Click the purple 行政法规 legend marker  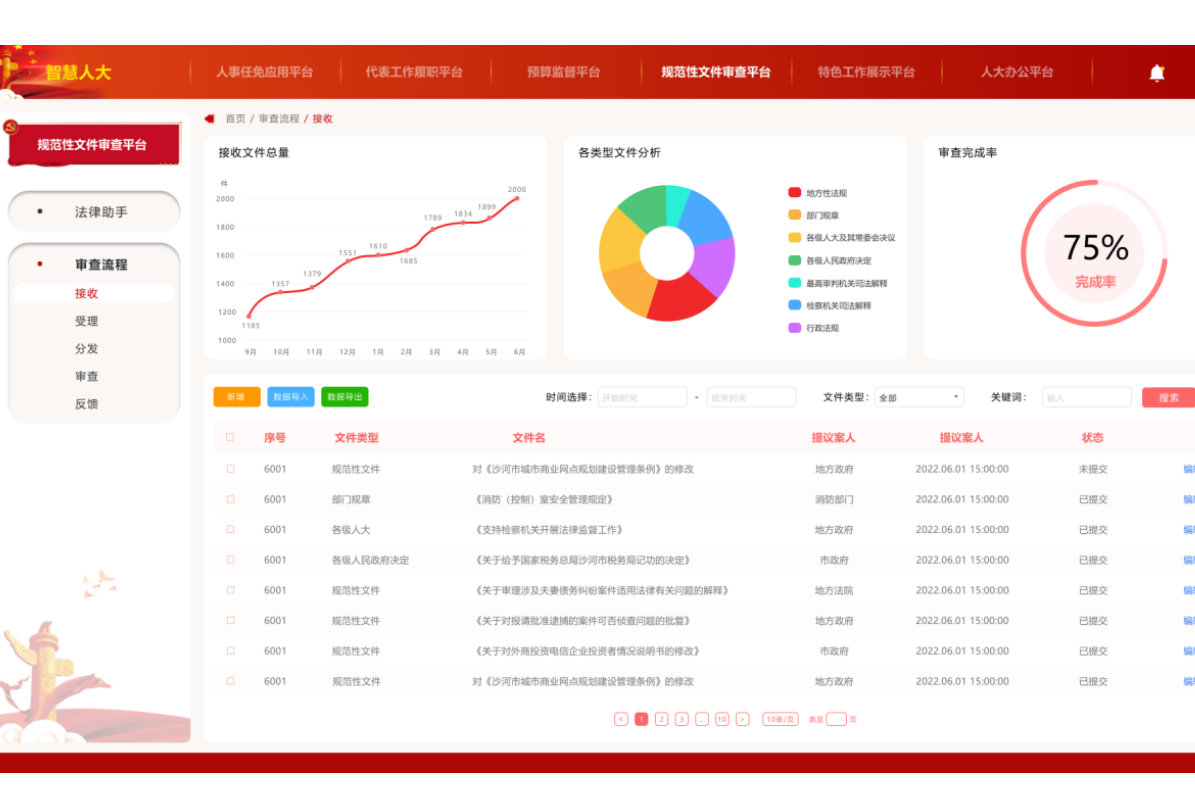tap(794, 328)
